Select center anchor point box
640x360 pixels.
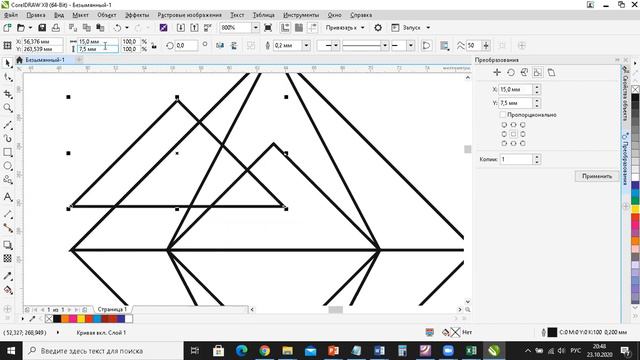coord(513,134)
